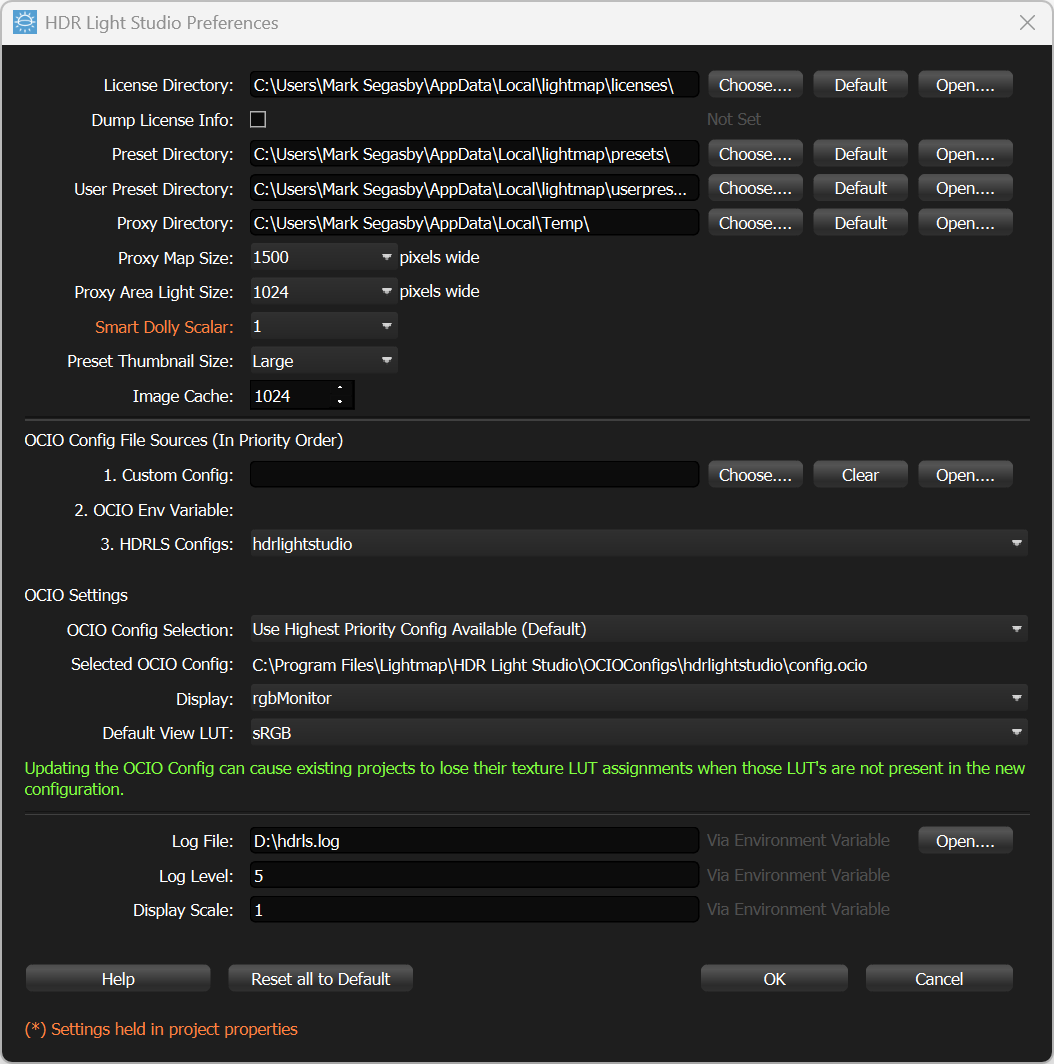This screenshot has height=1064, width=1054.
Task: Open the User Preset Directory location
Action: pos(965,188)
